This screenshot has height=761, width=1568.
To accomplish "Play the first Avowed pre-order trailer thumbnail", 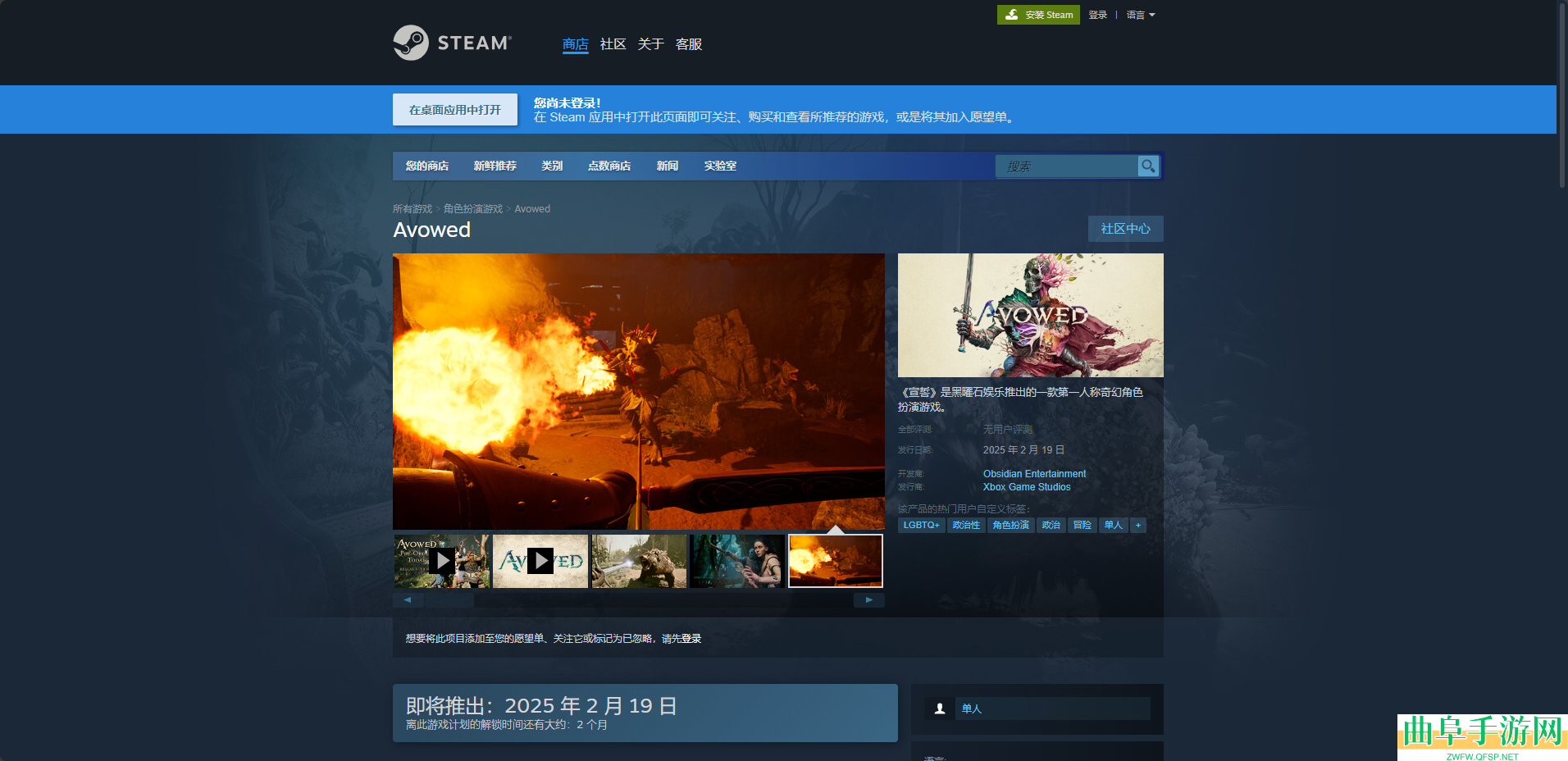I will point(442,561).
